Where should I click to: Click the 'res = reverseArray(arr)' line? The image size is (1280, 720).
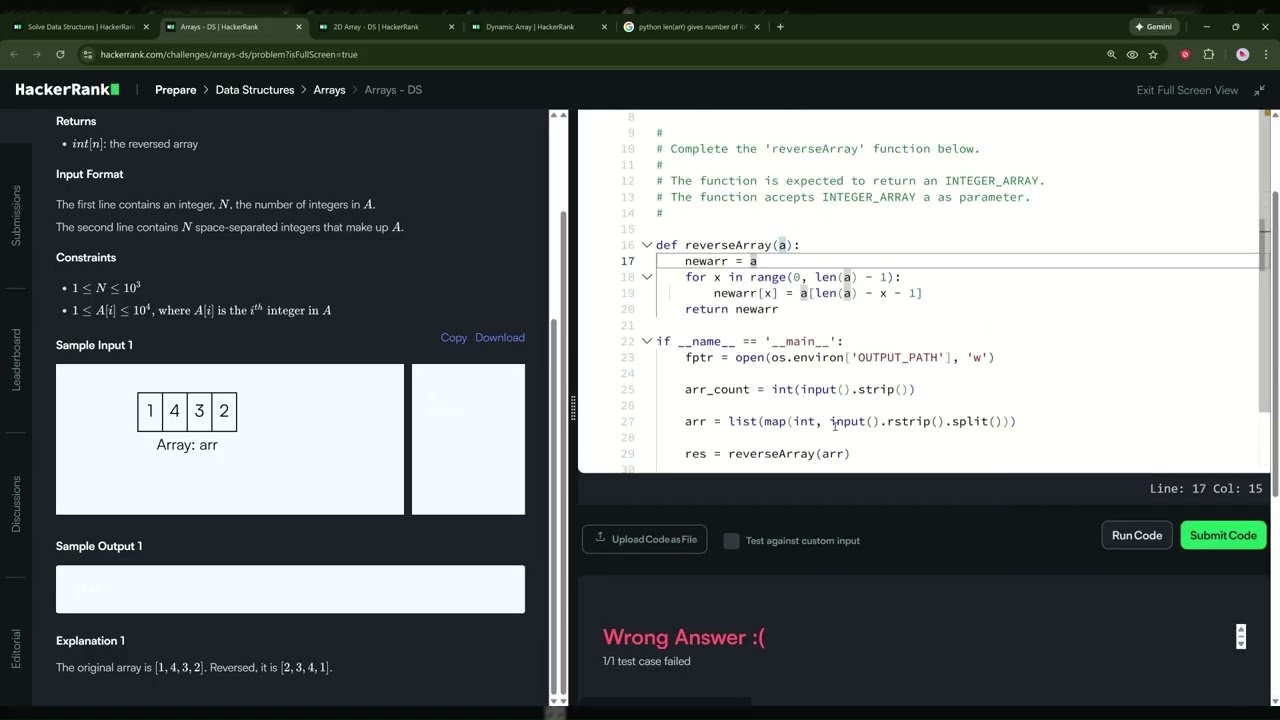pyautogui.click(x=767, y=453)
